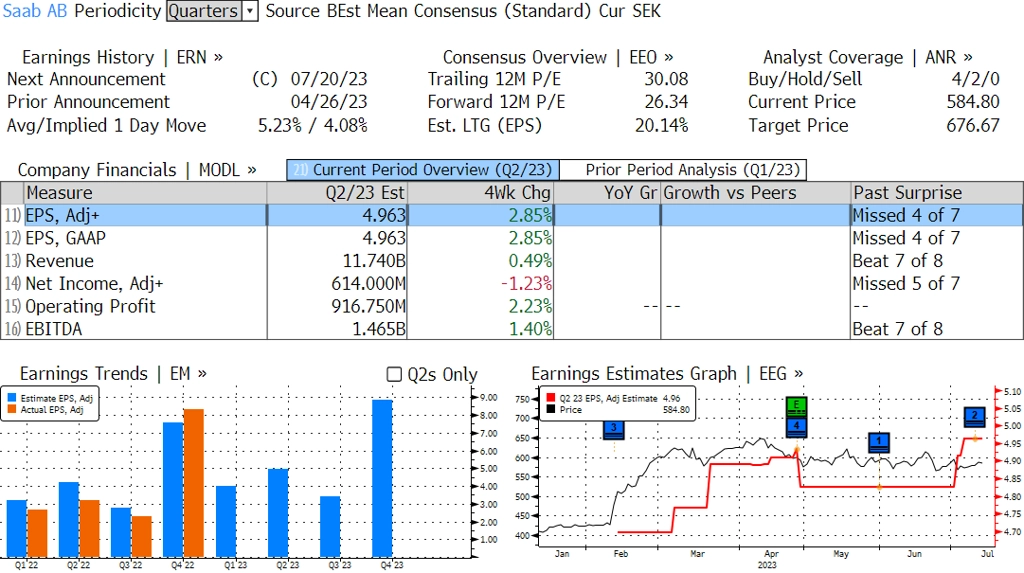The height and width of the screenshot is (573, 1024).
Task: Click the 916.750M operating profit estimate
Action: (368, 306)
